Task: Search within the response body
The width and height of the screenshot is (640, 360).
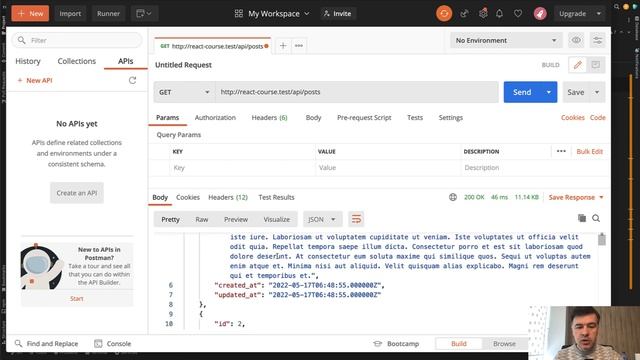Action: [x=596, y=218]
